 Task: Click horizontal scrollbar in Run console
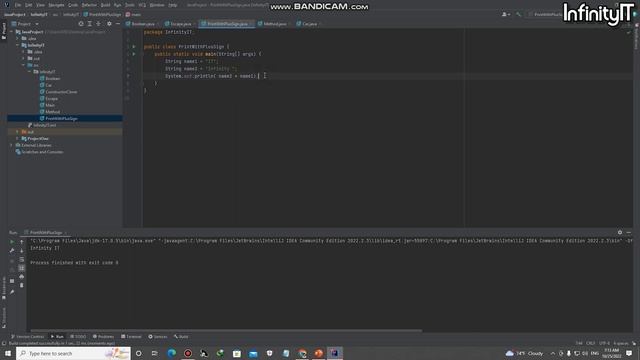tap(227, 330)
